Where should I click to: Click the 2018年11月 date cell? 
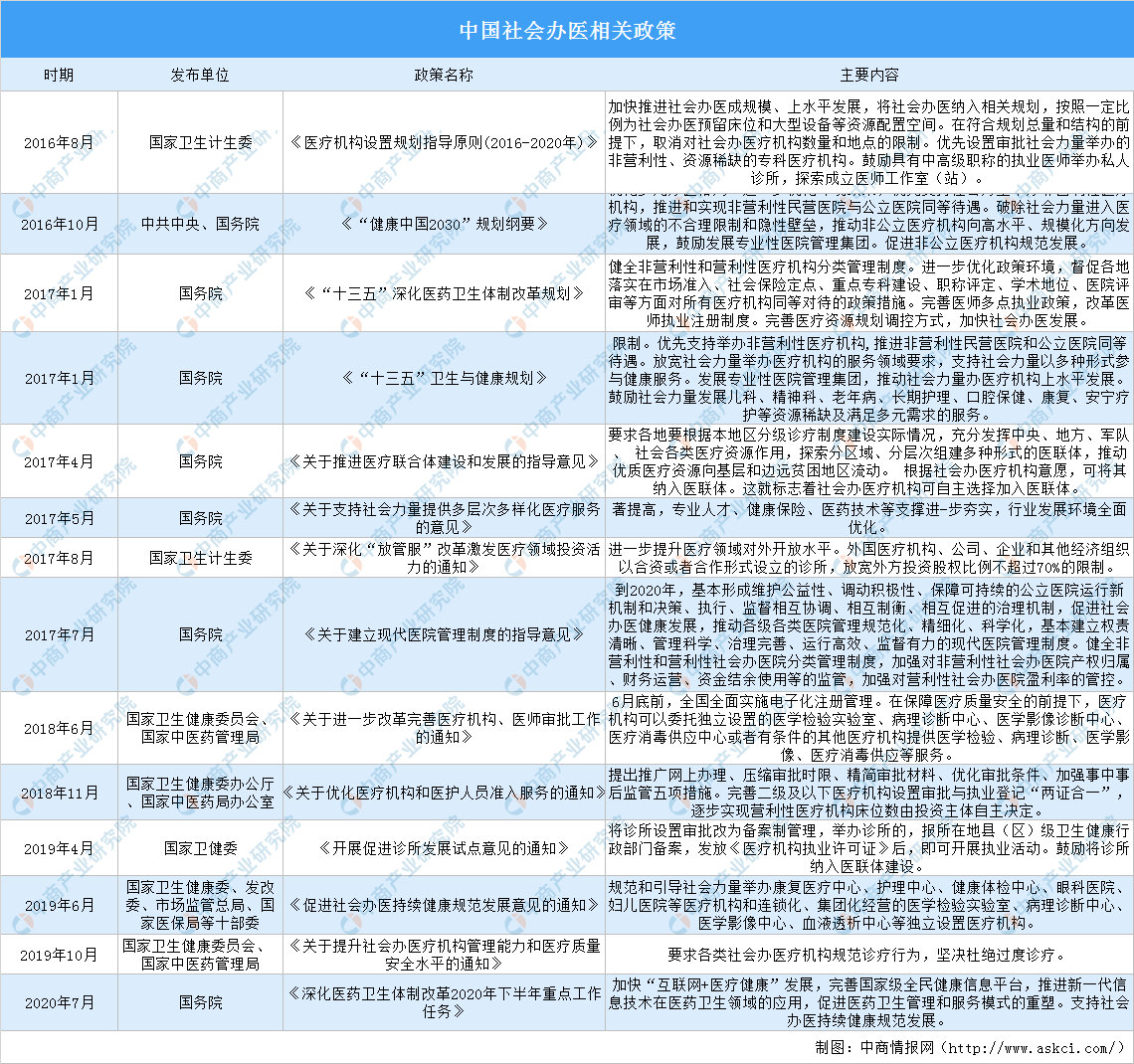click(58, 793)
